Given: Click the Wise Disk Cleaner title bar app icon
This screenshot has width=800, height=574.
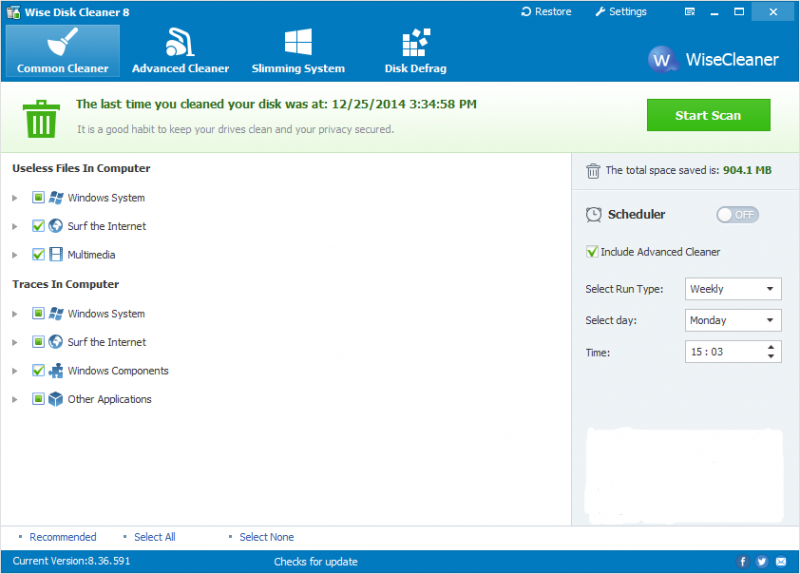Looking at the screenshot, I should click(x=13, y=12).
